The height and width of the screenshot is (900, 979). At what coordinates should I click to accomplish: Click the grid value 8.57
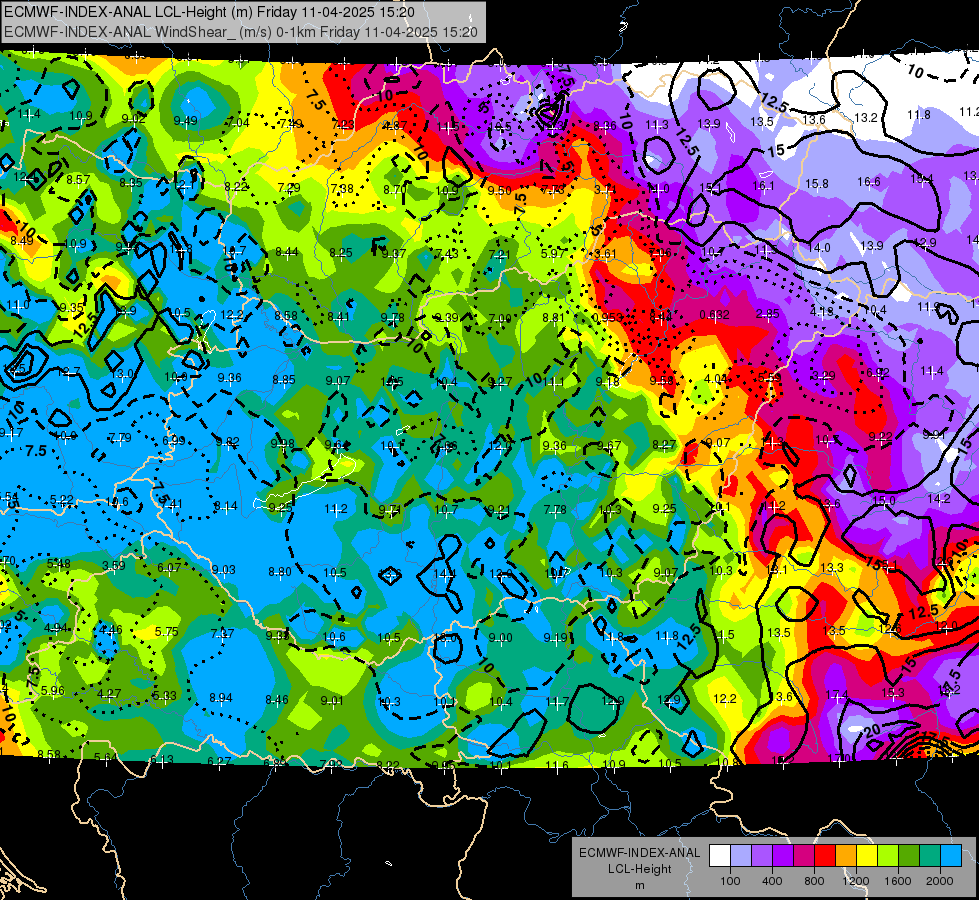(78, 179)
